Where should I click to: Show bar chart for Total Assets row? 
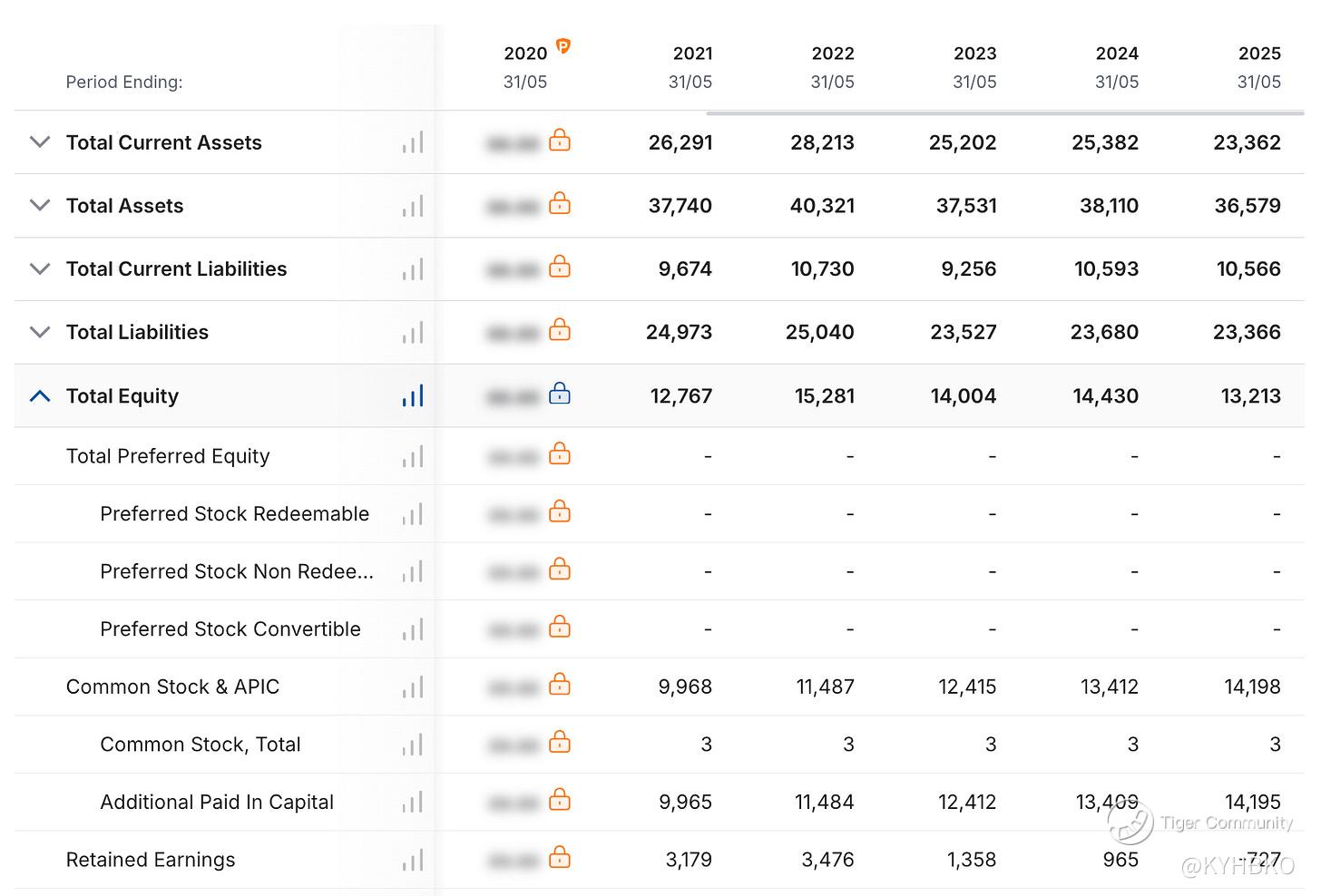pyautogui.click(x=413, y=206)
